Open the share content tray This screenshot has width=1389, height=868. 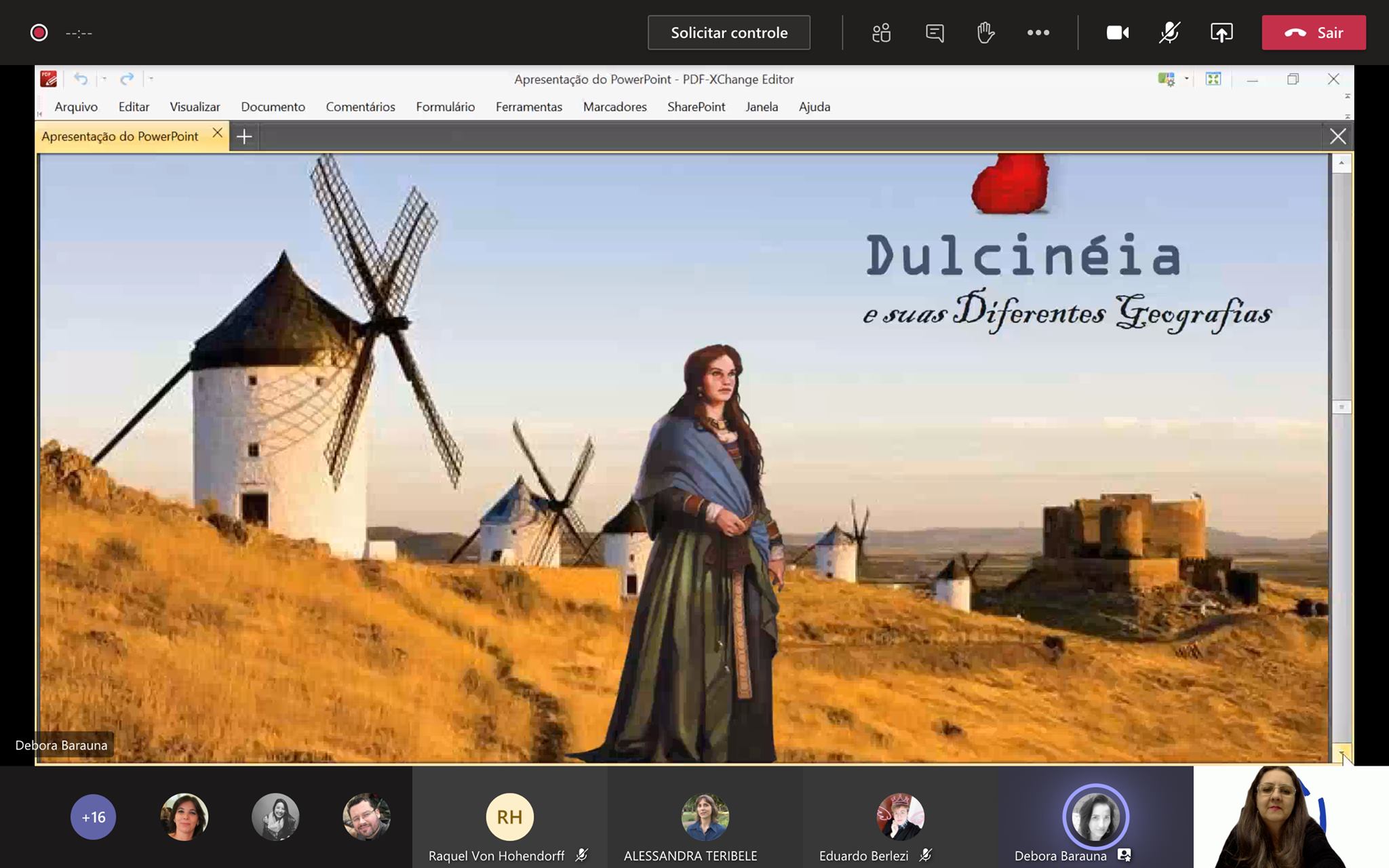tap(1221, 33)
